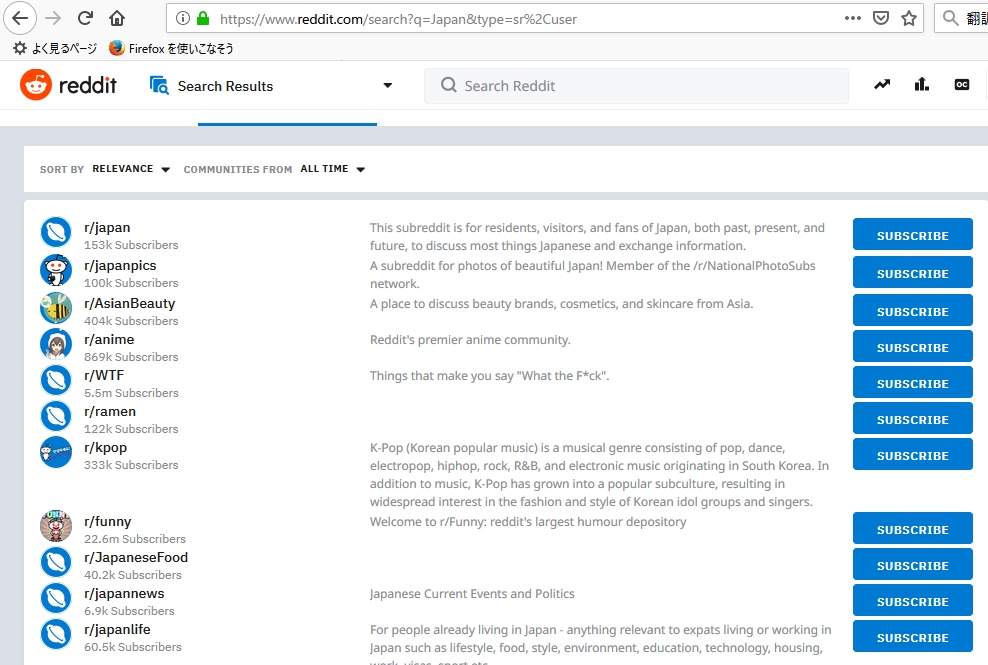Click the r/ramen planet avatar
This screenshot has width=988, height=665.
pos(56,415)
